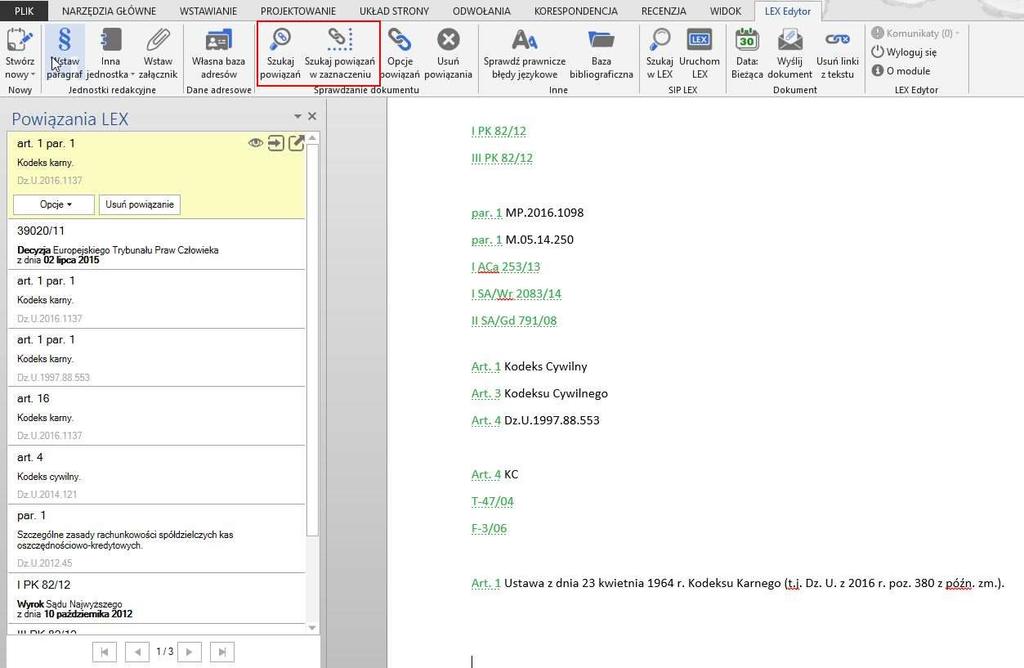Open the PLIK tab
Viewport: 1024px width, 668px height.
pos(24,11)
